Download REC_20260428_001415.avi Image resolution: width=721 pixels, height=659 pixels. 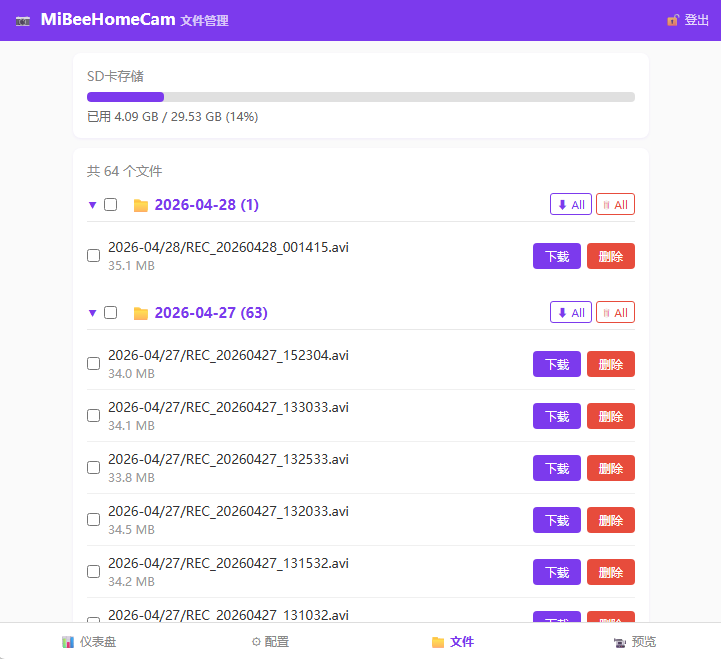pyautogui.click(x=557, y=256)
